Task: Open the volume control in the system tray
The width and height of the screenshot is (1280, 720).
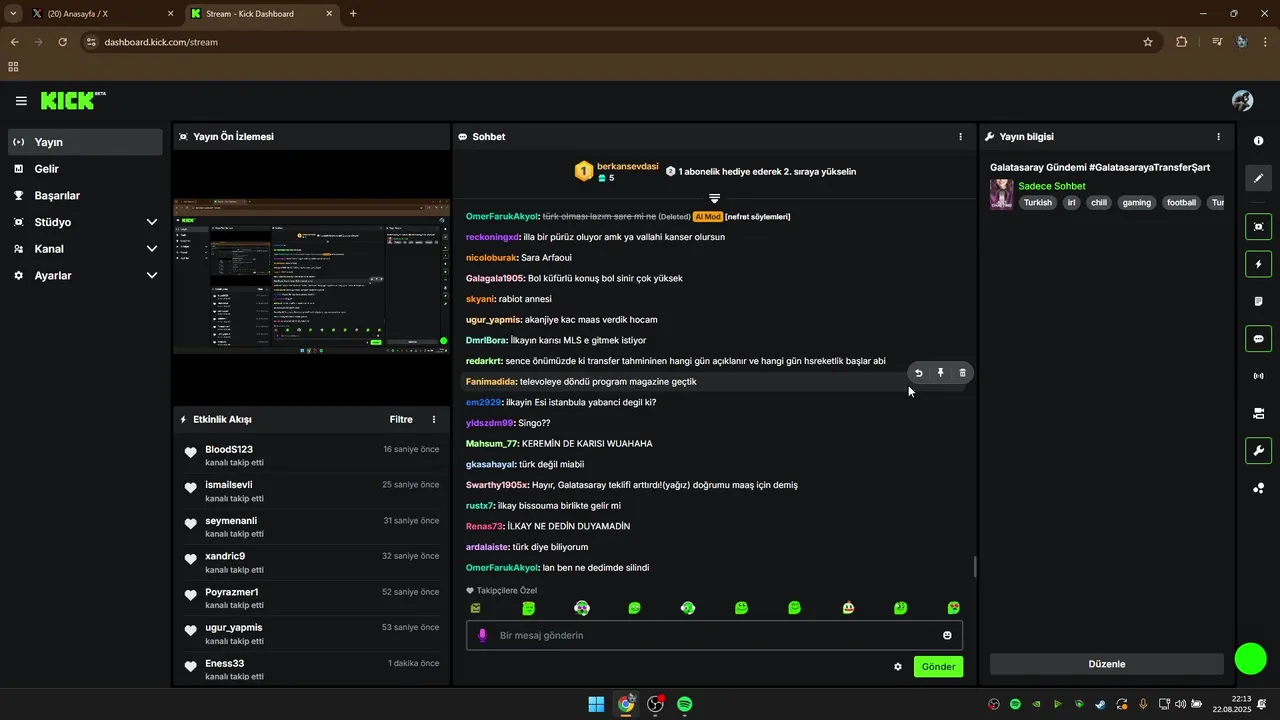Action: (x=1180, y=705)
